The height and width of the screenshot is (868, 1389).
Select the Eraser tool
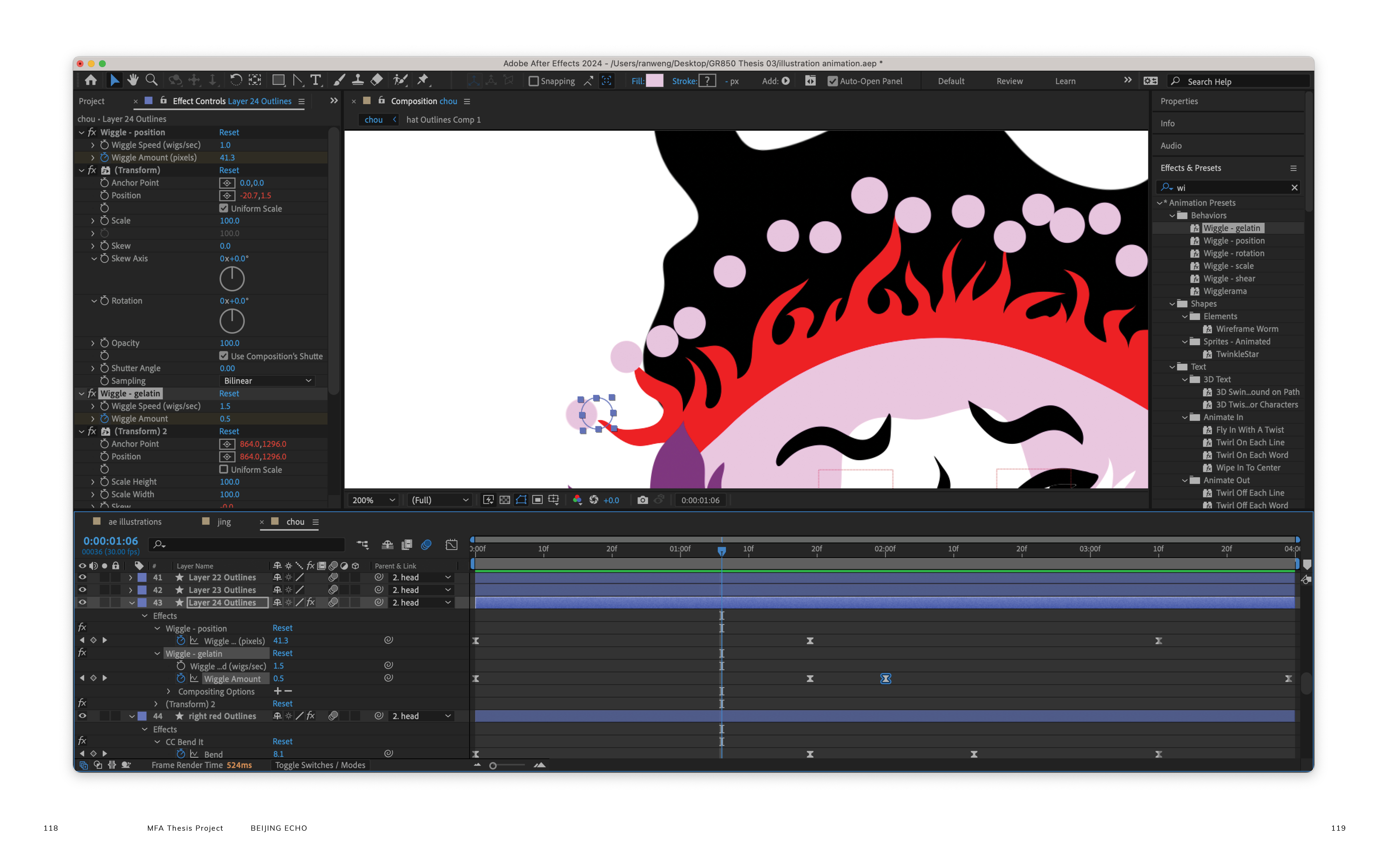377,80
